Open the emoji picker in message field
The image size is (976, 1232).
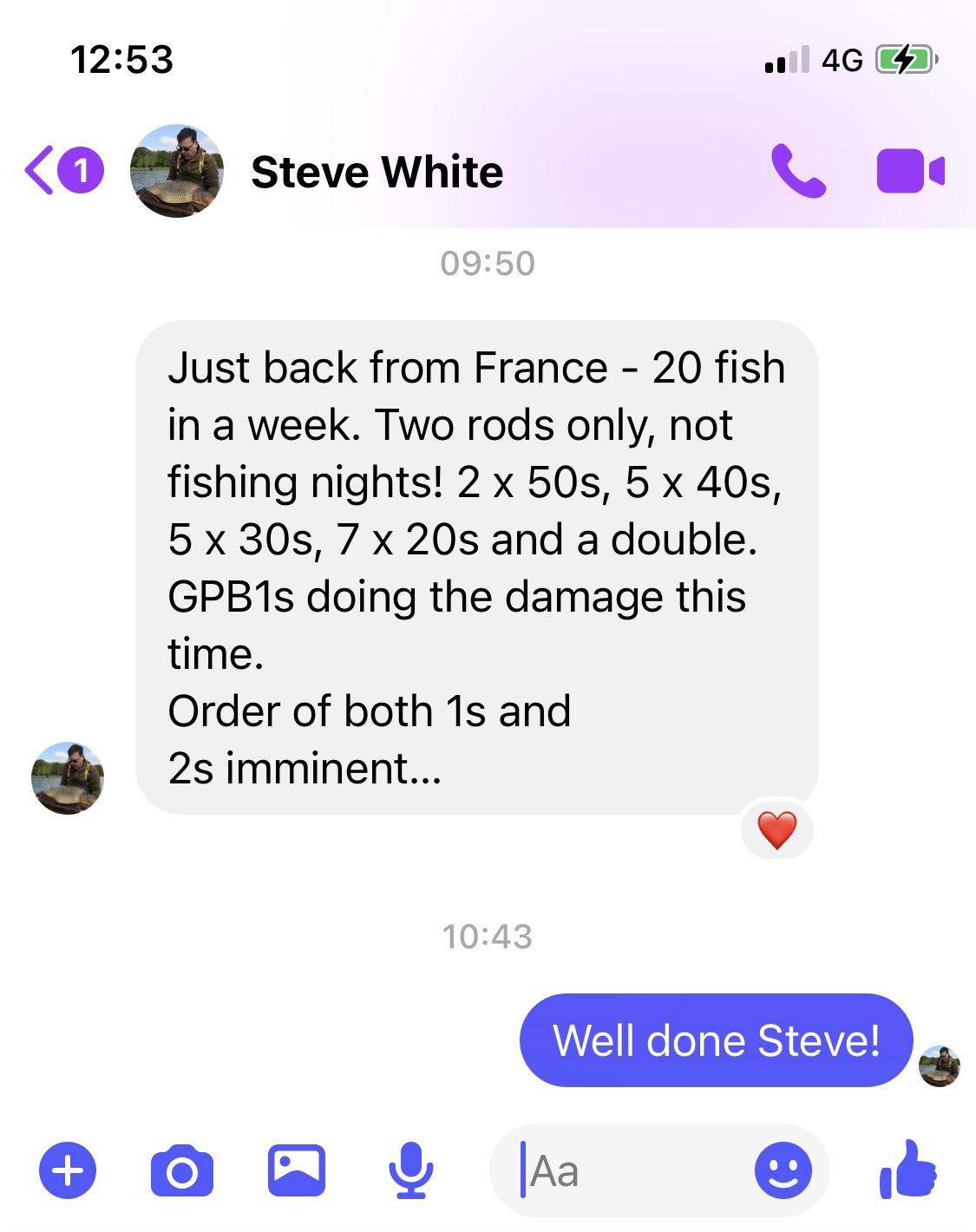pos(783,1170)
